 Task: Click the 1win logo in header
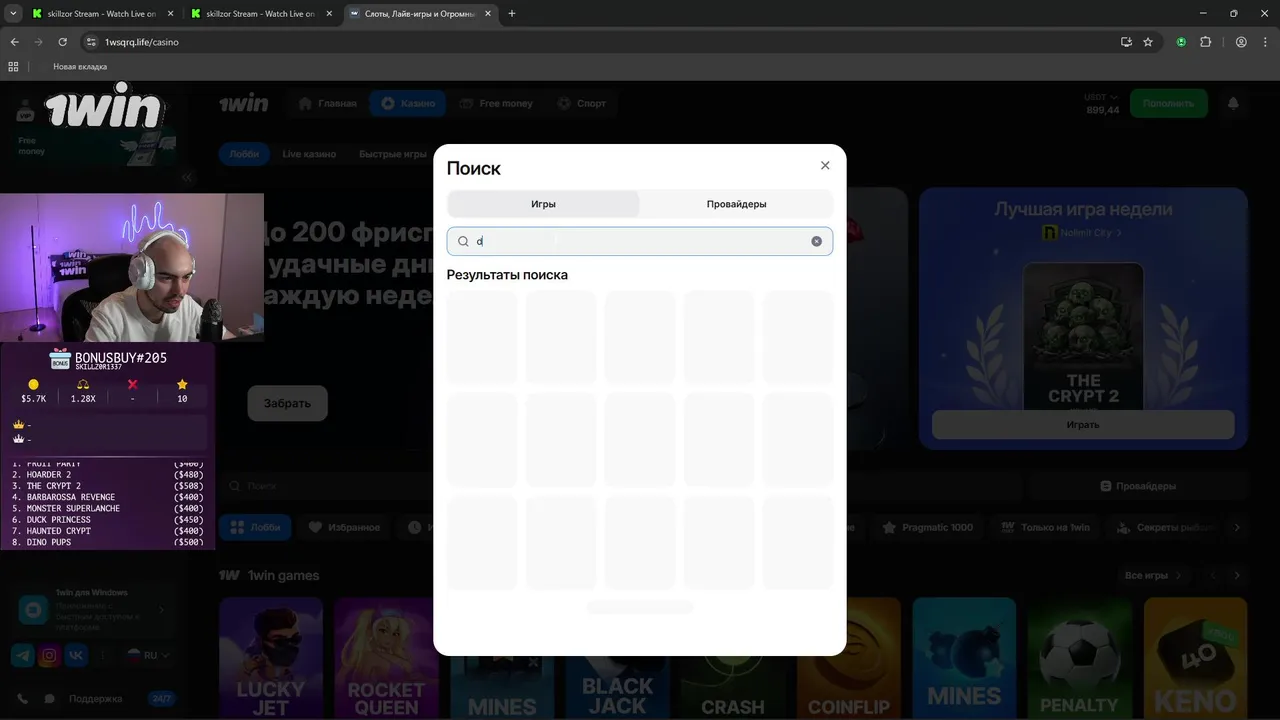coord(244,103)
